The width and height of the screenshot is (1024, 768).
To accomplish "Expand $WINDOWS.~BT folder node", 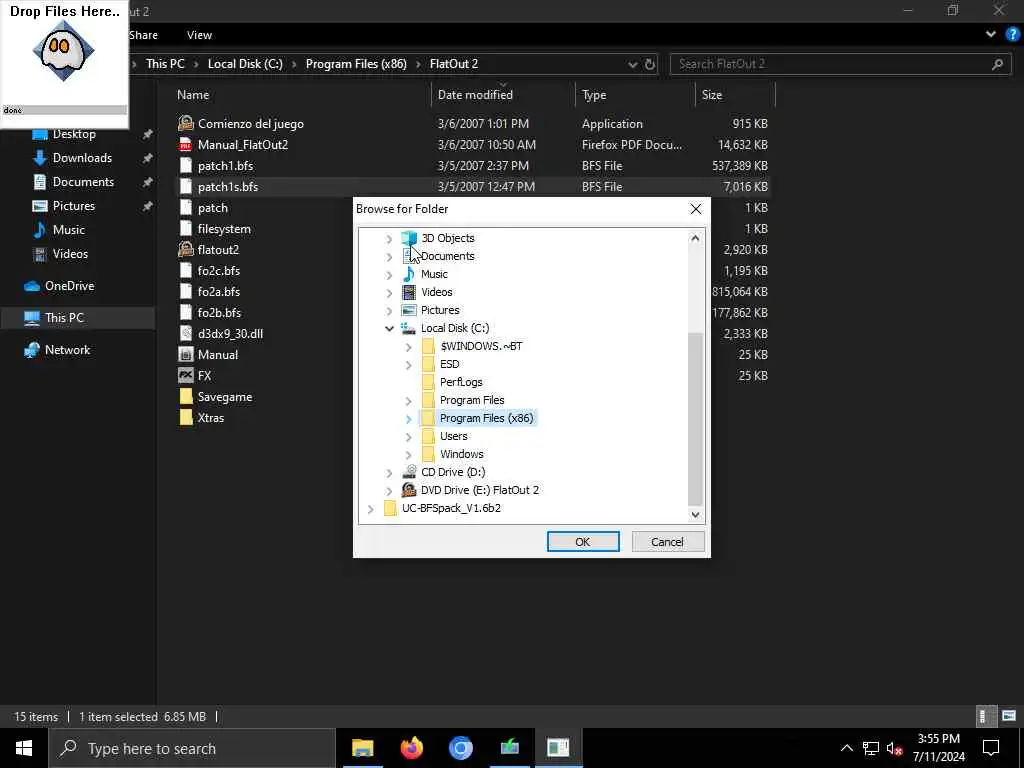I will [409, 347].
